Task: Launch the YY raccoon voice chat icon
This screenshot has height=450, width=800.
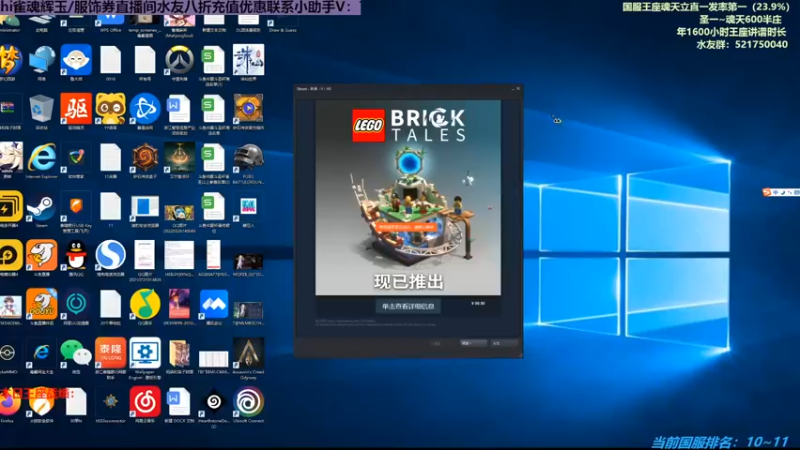Action: [110, 108]
